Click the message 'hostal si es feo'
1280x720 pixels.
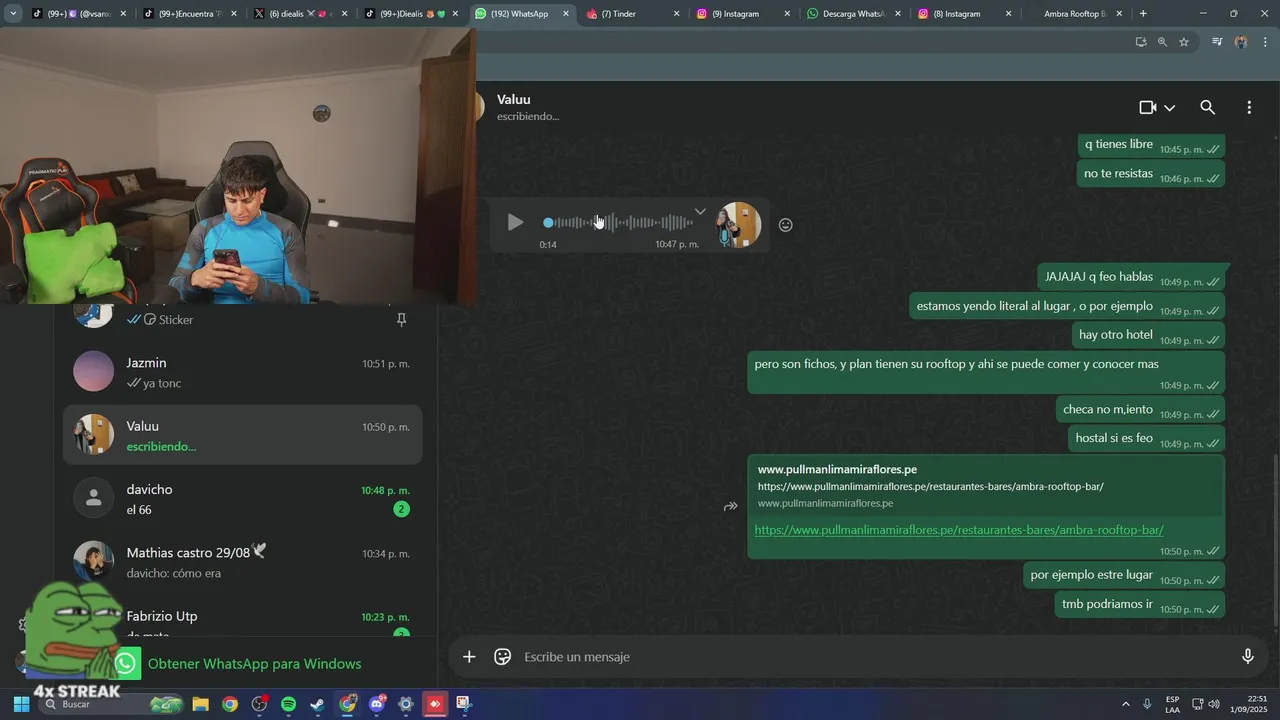click(1114, 438)
